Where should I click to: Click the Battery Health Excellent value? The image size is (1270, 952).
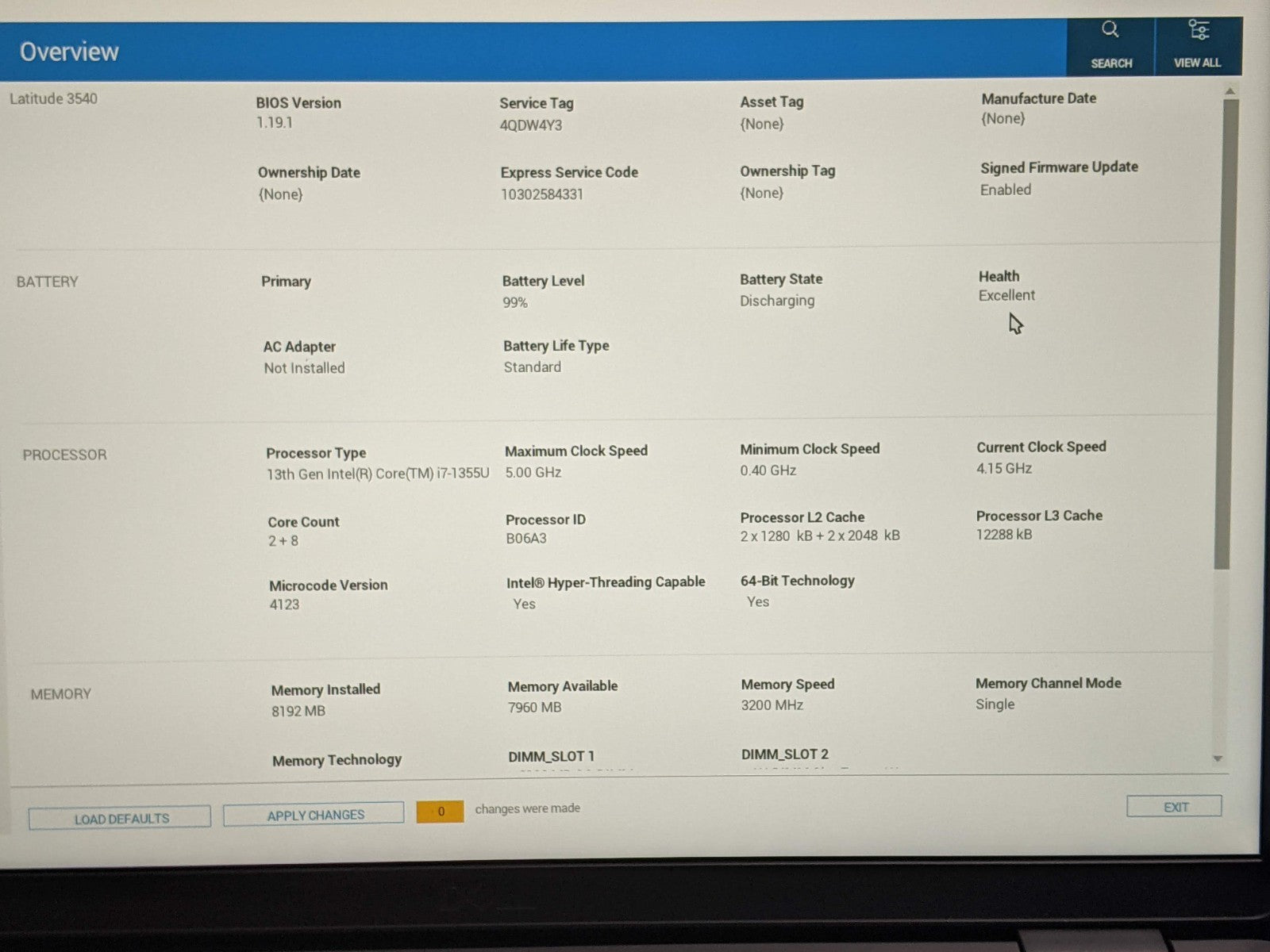(1006, 295)
